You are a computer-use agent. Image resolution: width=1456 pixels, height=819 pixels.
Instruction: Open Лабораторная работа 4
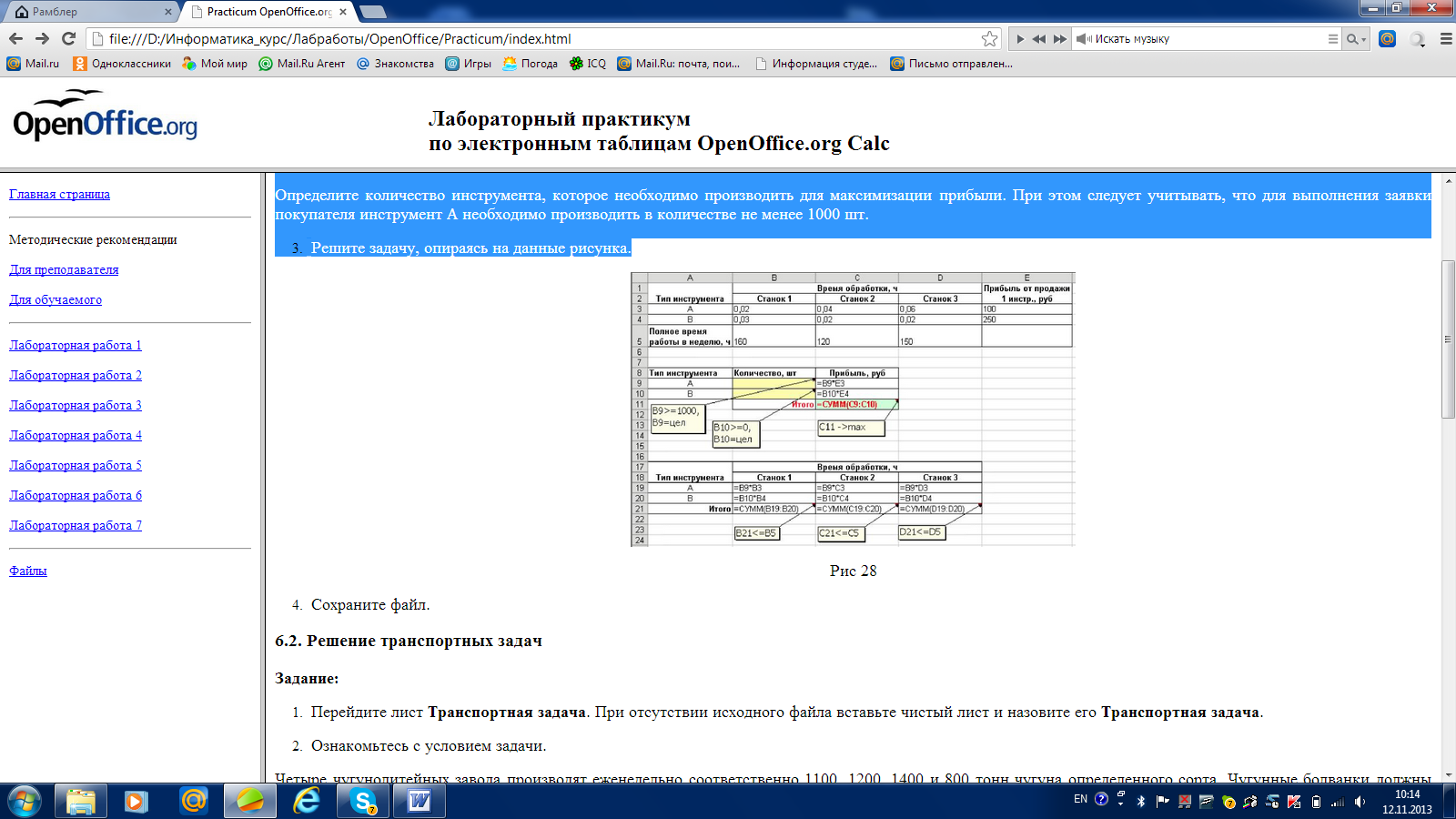(x=76, y=435)
